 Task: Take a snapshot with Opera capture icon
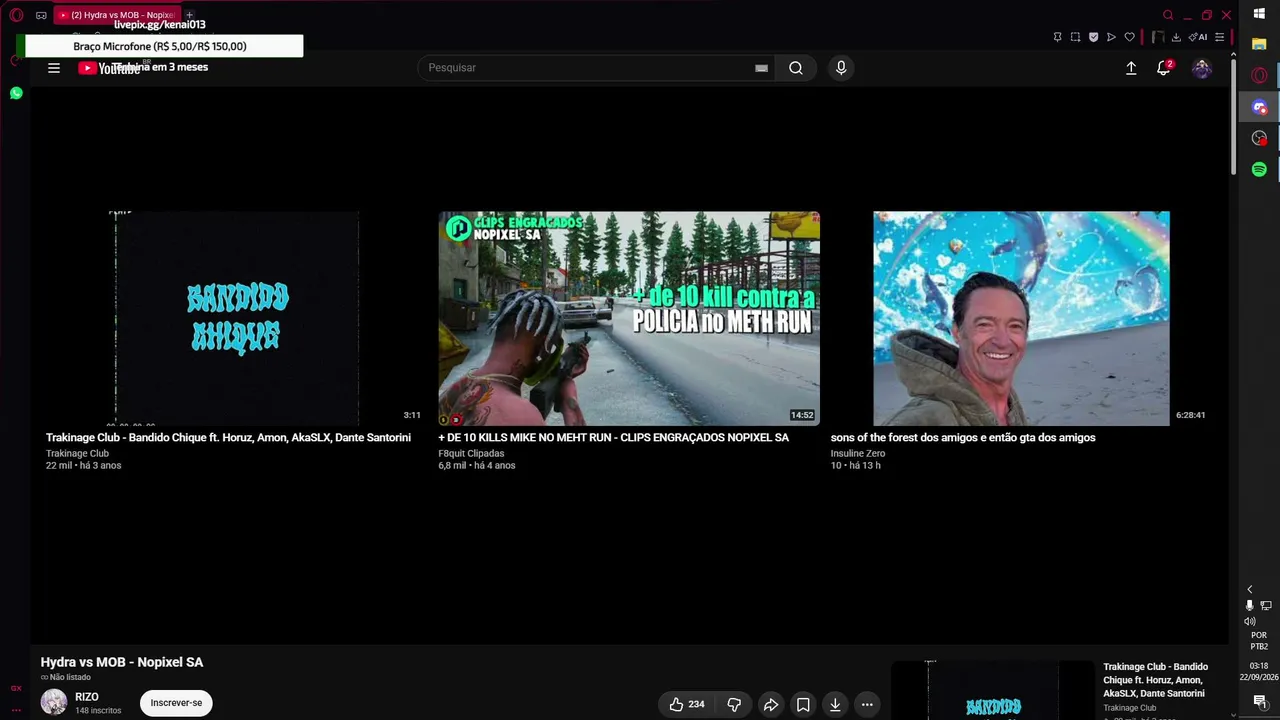[1075, 37]
